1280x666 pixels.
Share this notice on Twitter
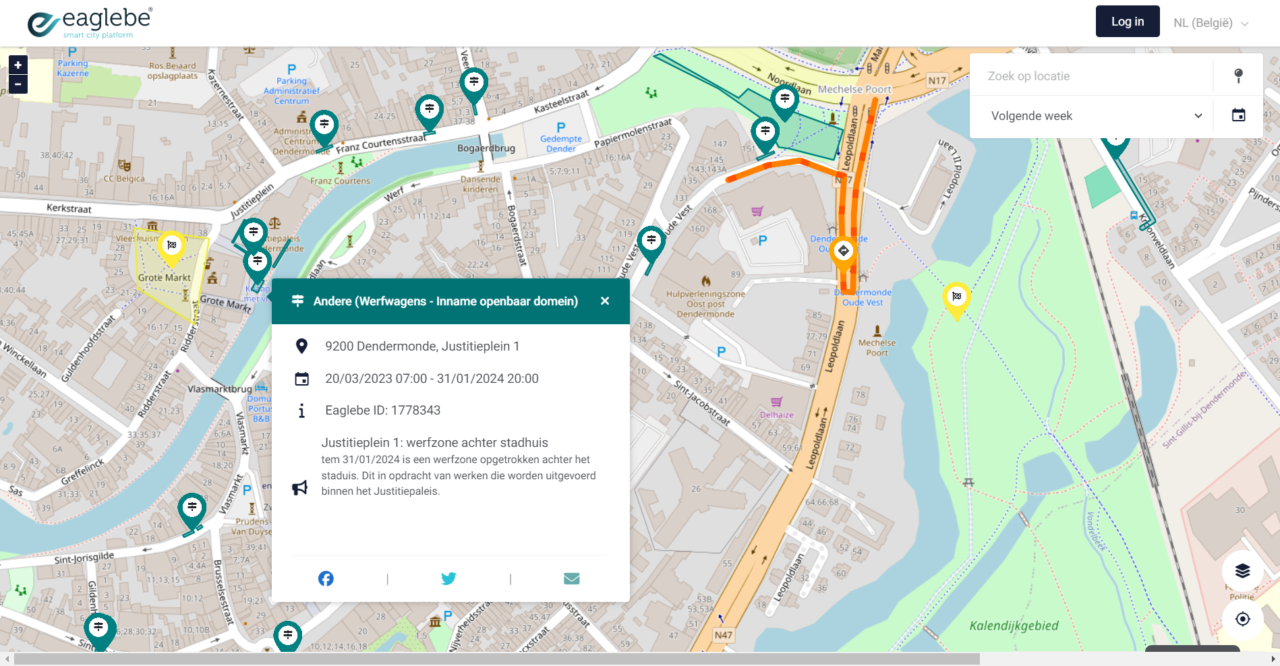click(448, 578)
